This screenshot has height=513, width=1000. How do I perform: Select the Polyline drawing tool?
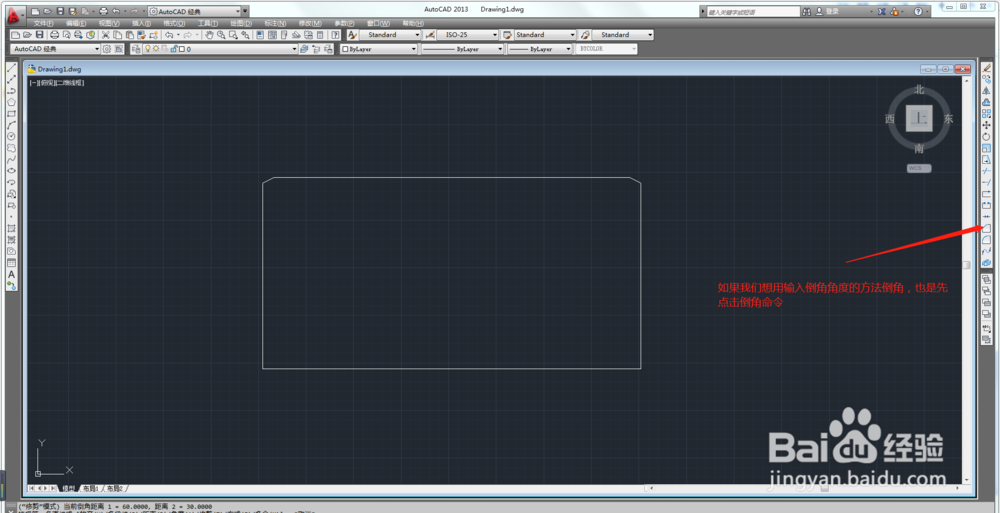click(11, 91)
